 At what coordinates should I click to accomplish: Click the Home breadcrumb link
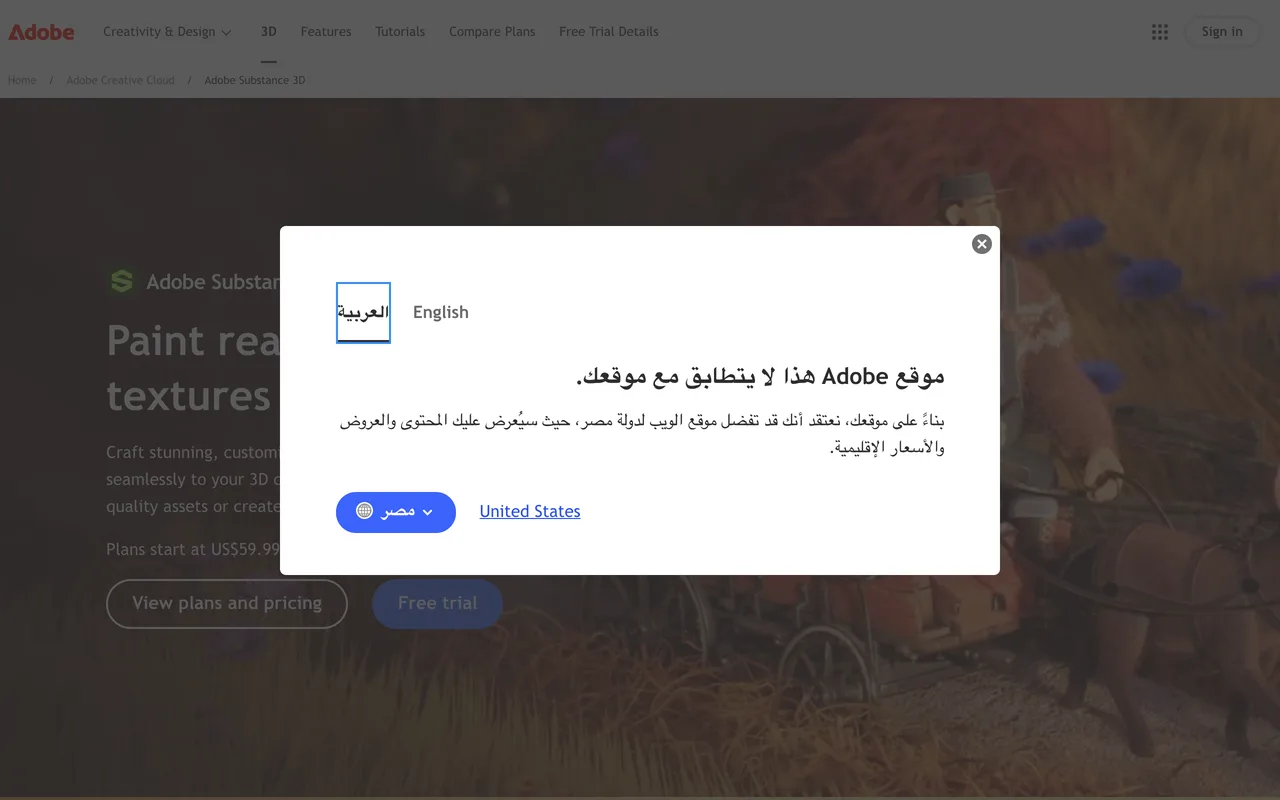(22, 80)
